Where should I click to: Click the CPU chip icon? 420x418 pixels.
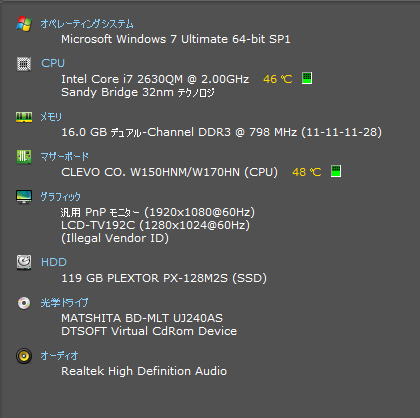pyautogui.click(x=24, y=64)
